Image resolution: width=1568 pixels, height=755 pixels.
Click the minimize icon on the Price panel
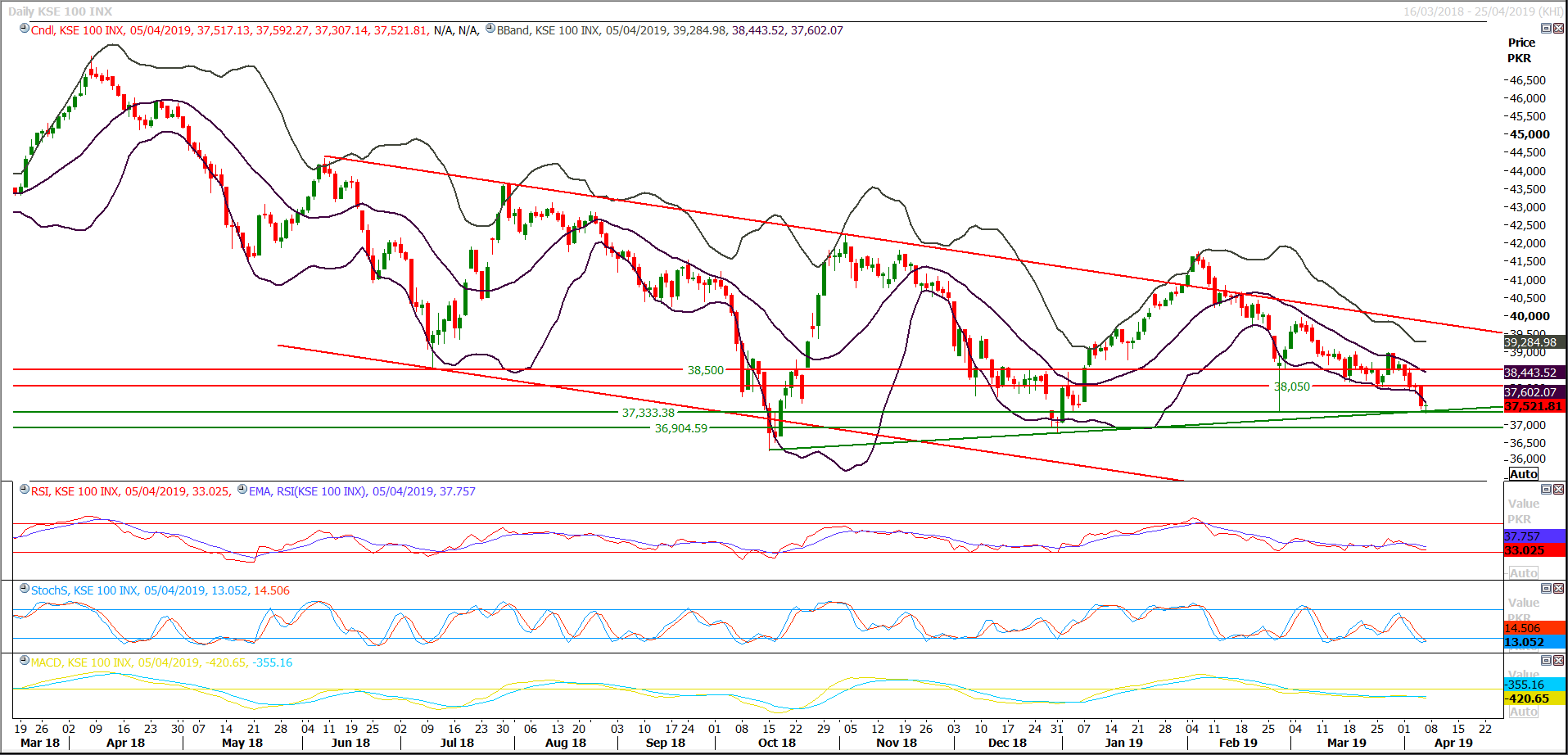(x=1545, y=29)
